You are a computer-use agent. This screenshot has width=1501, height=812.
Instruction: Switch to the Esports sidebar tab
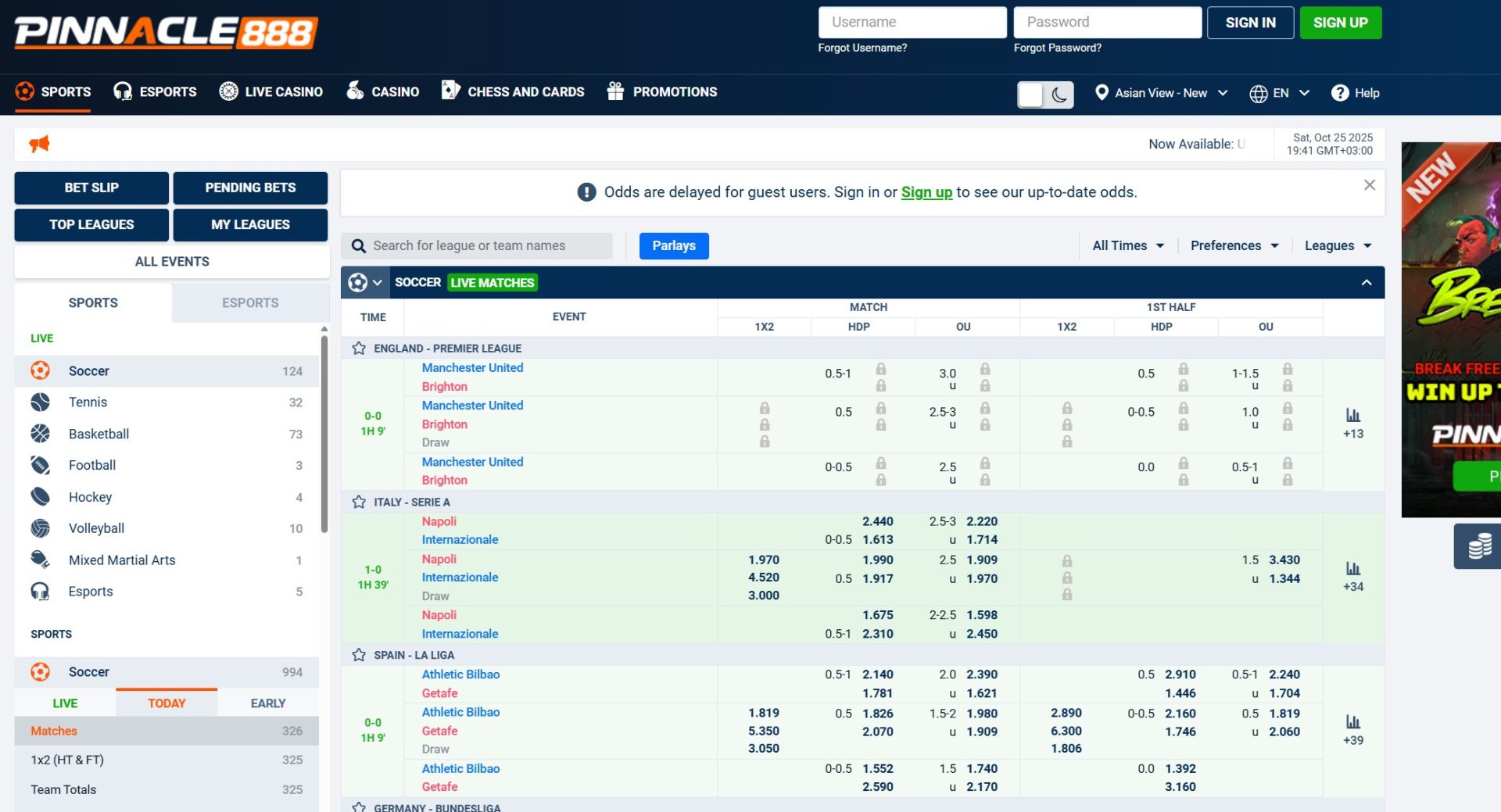[x=249, y=303]
